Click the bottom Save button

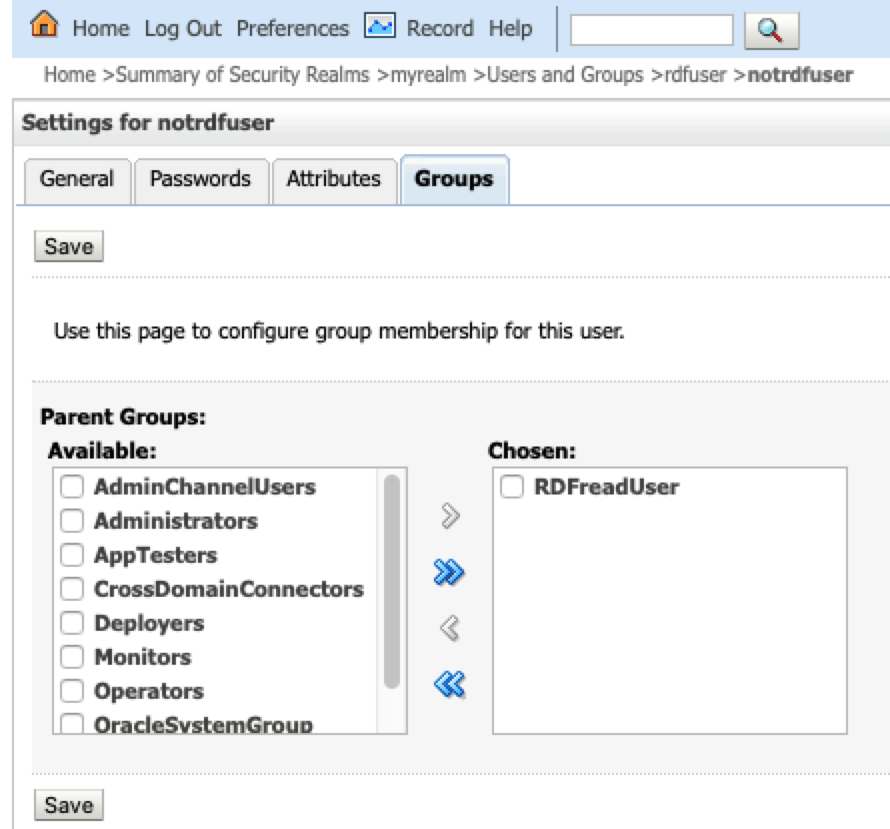69,805
